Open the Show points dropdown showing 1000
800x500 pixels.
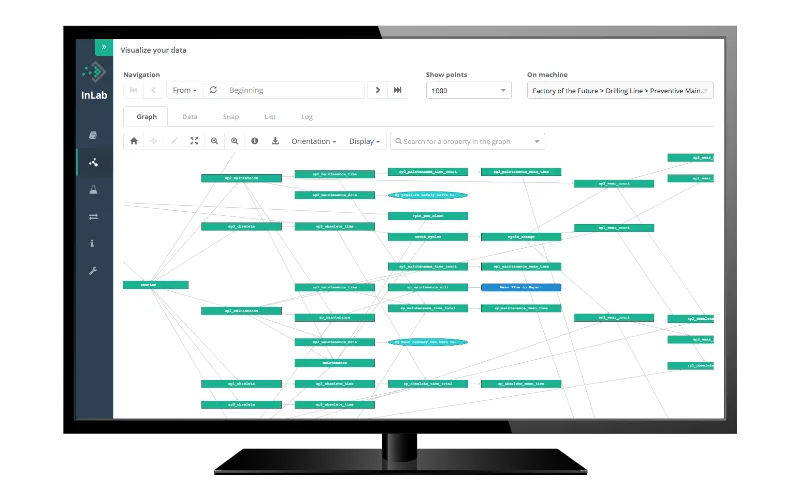(468, 90)
